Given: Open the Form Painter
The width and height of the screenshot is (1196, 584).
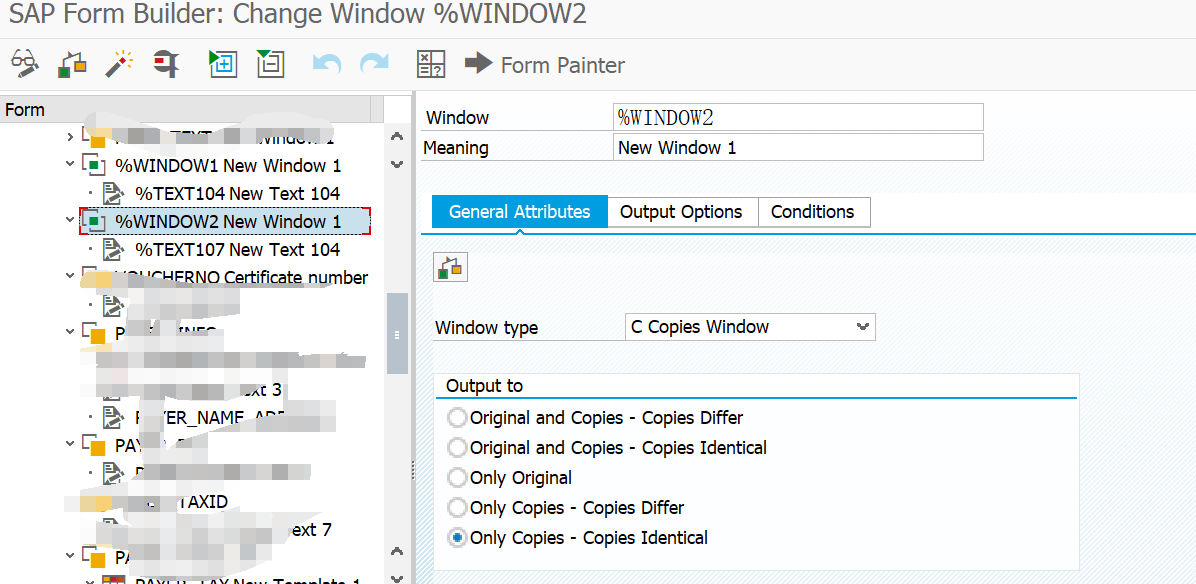Looking at the screenshot, I should click(545, 65).
